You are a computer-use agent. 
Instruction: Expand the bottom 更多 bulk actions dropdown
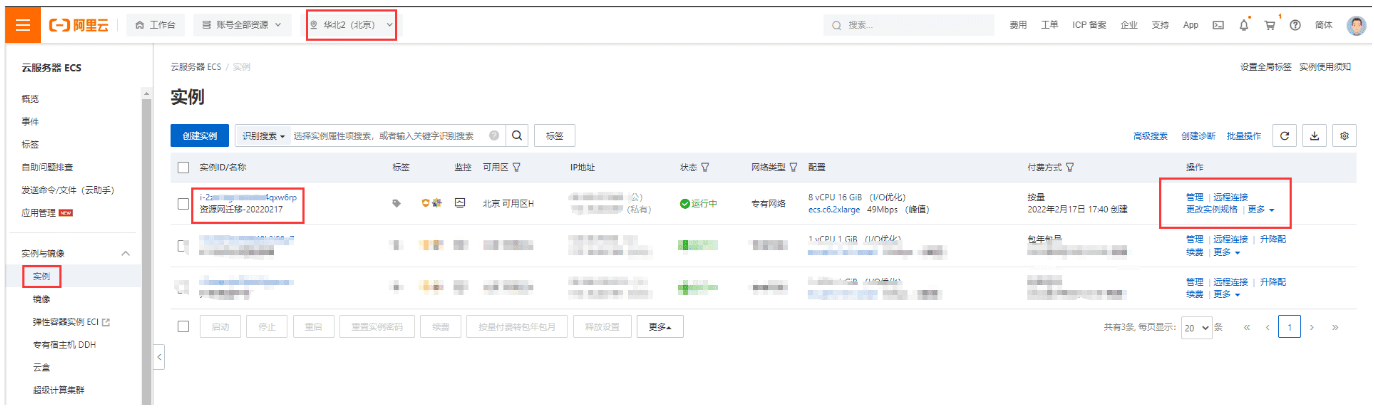click(x=659, y=327)
